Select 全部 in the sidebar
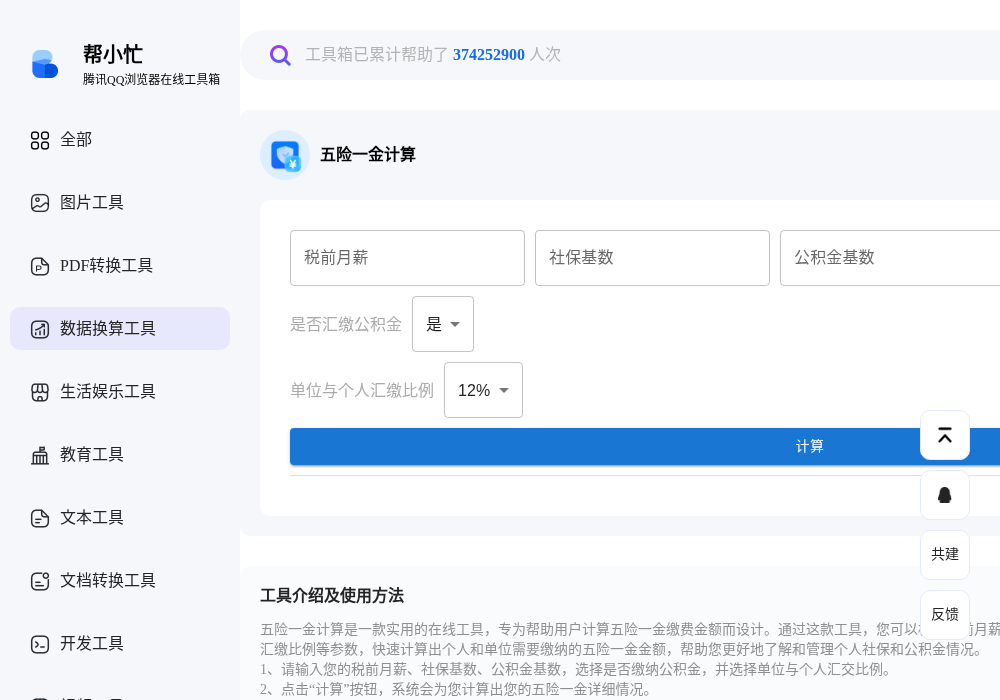 pos(120,140)
